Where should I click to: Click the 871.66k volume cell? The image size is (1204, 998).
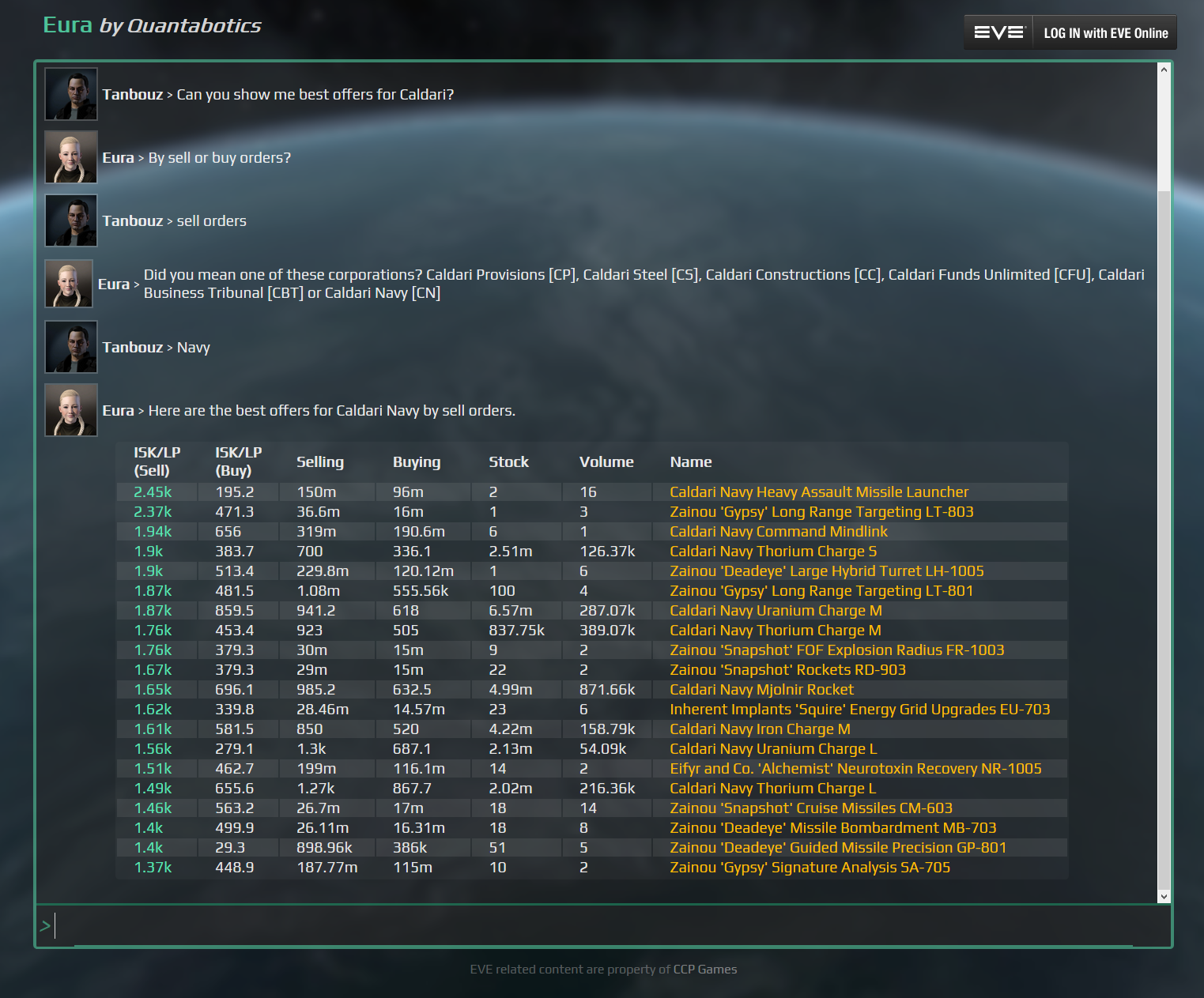pos(607,689)
